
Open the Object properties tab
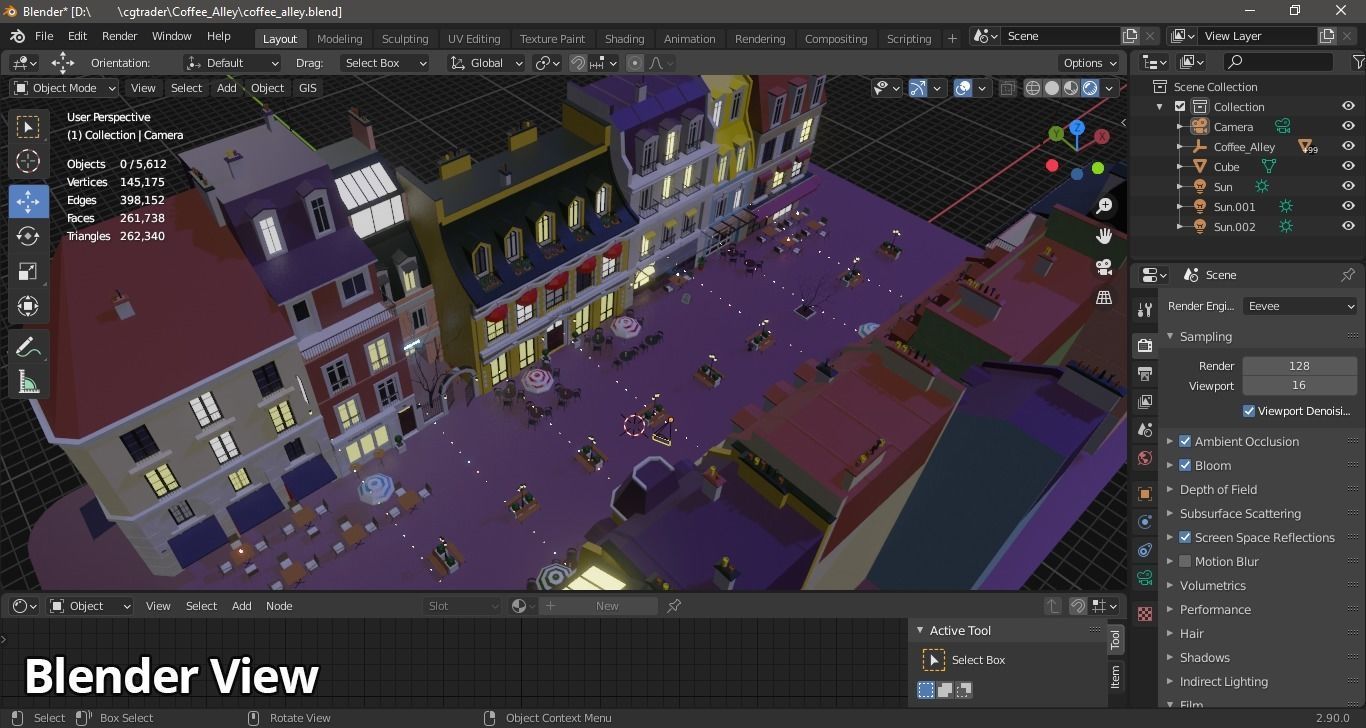(x=1145, y=493)
